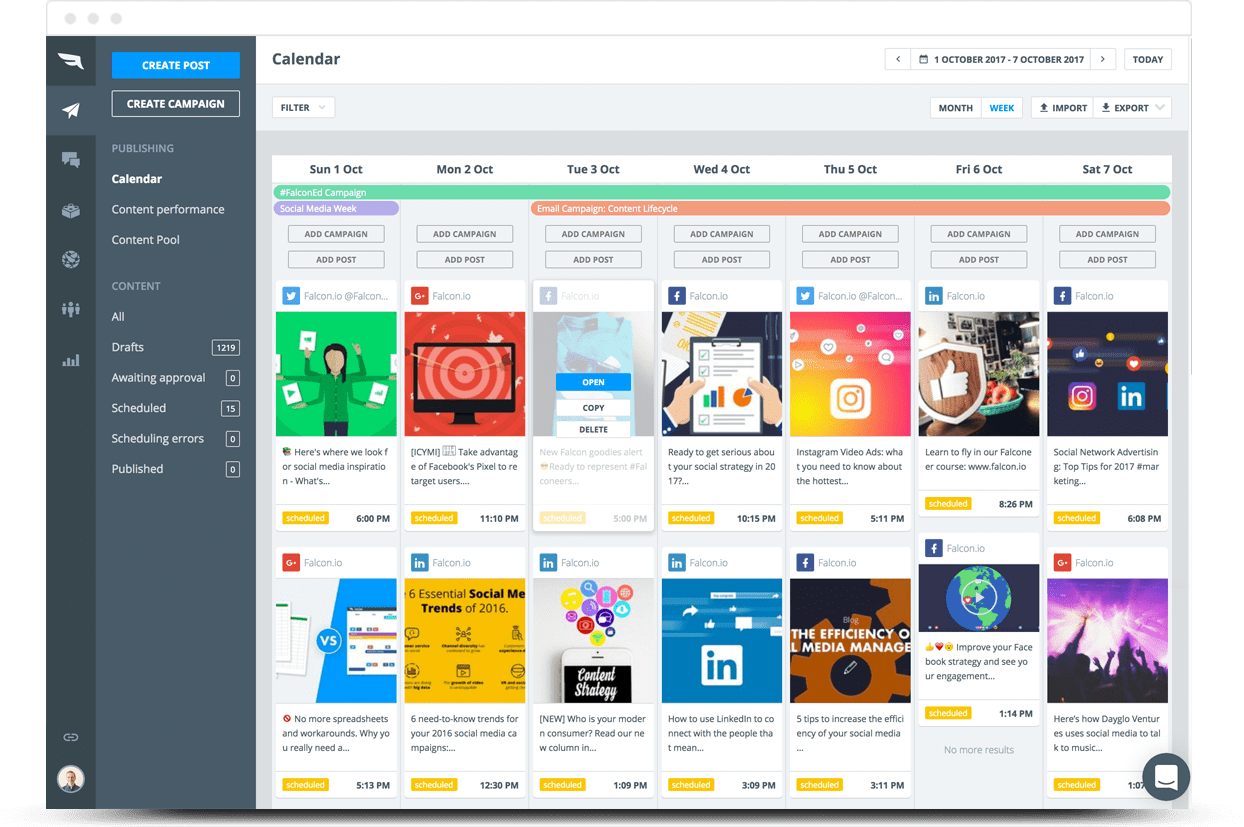Open the chat support widget
Screen dimensions: 1244x827
point(1166,776)
